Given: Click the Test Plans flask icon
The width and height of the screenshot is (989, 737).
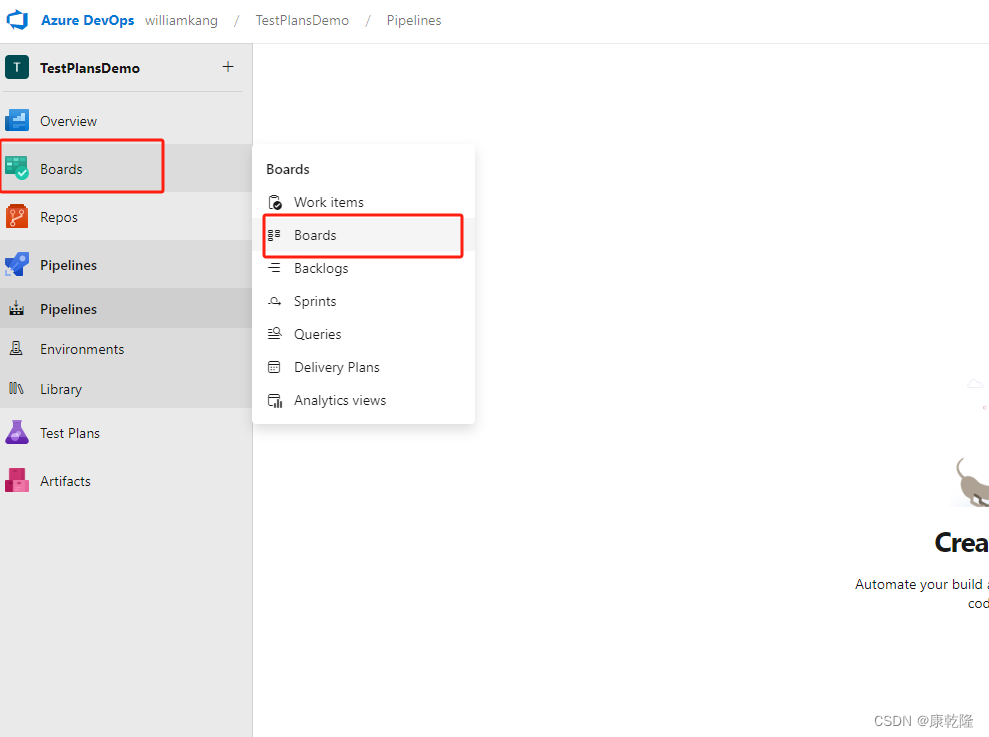Looking at the screenshot, I should pos(17,432).
